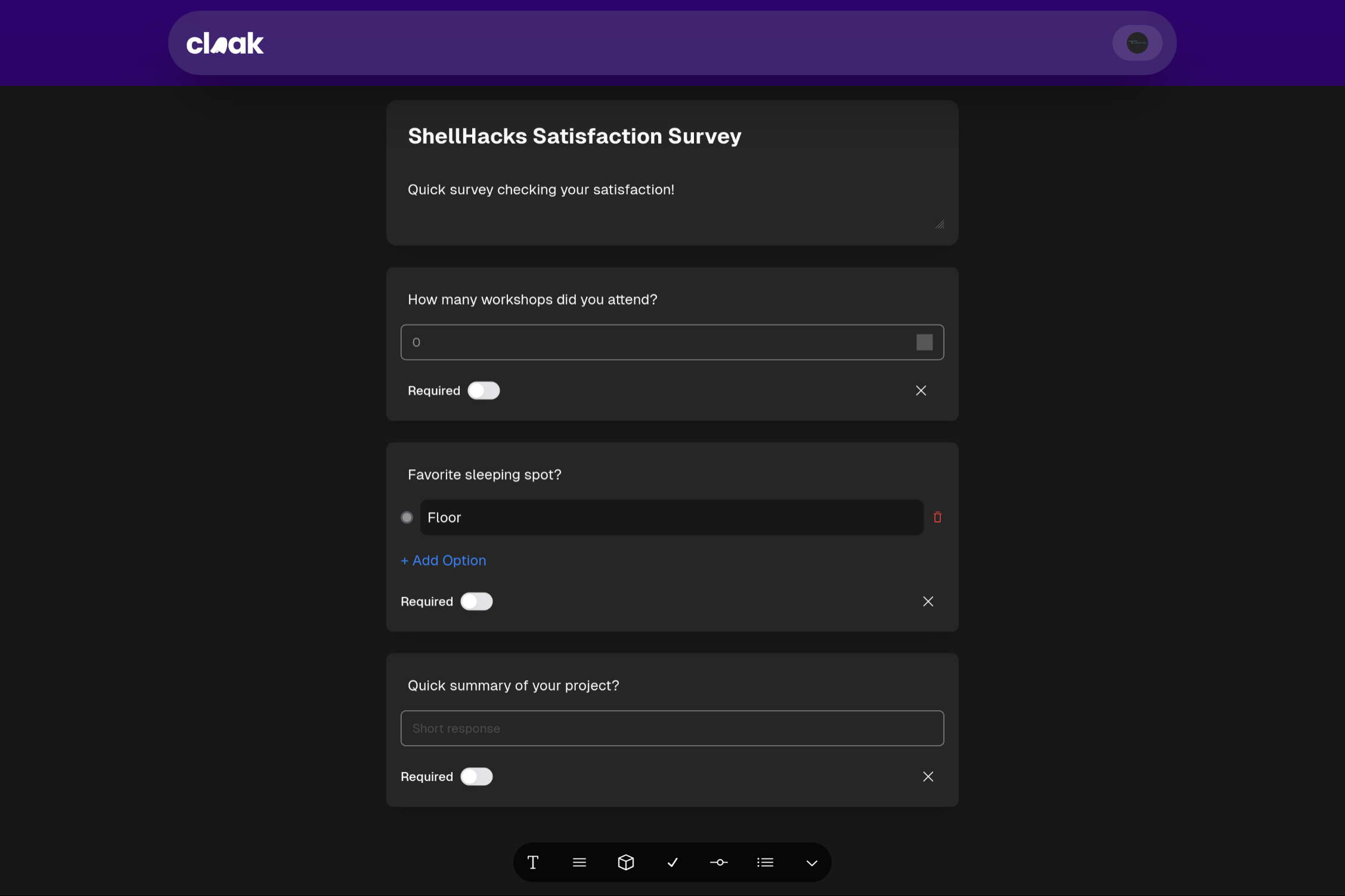Add a short text question (T icon)
This screenshot has width=1345, height=896.
tap(532, 862)
